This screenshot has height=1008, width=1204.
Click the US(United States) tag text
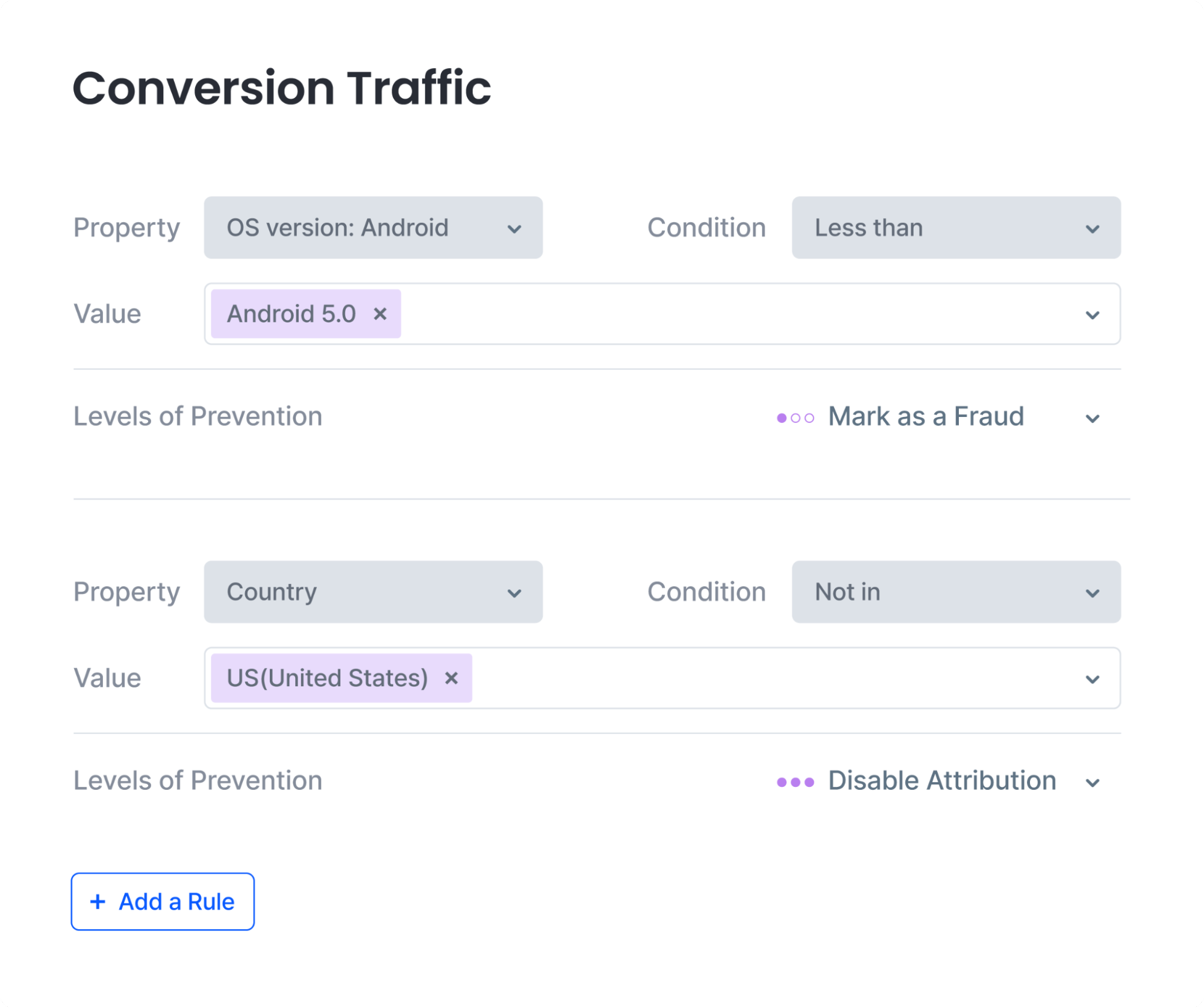327,678
